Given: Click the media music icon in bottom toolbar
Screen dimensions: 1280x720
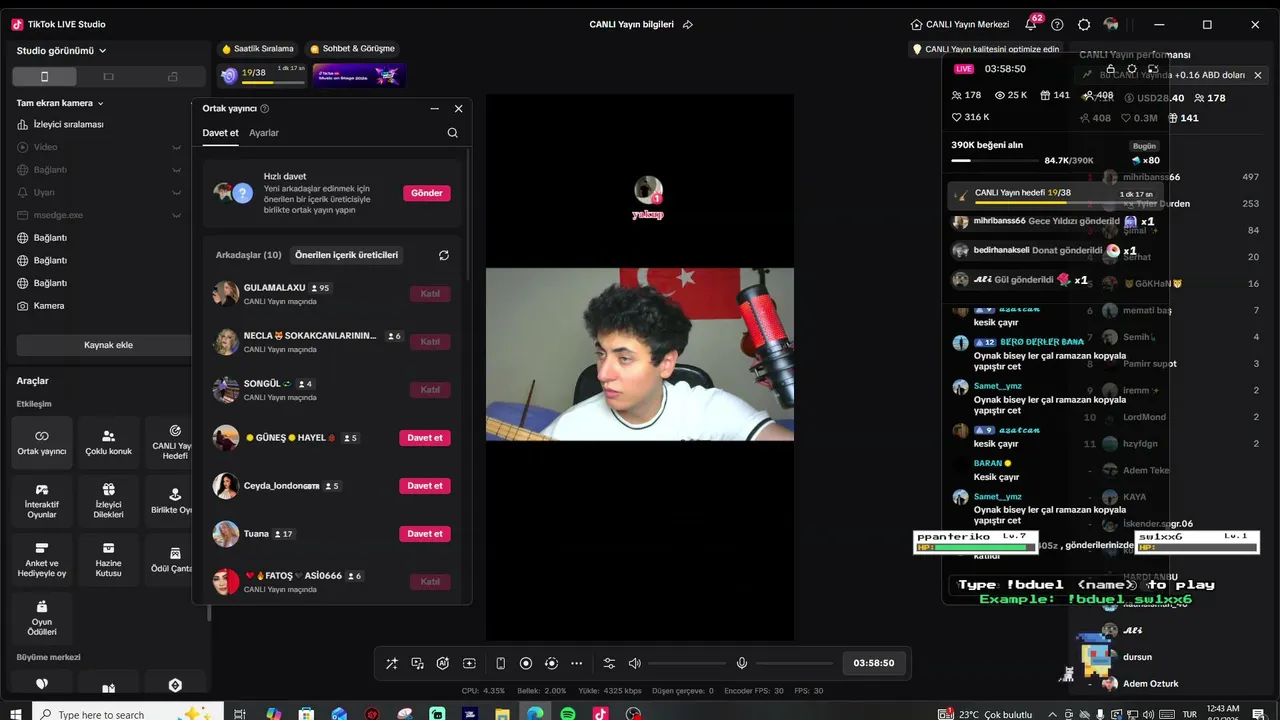Looking at the screenshot, I should [417, 663].
